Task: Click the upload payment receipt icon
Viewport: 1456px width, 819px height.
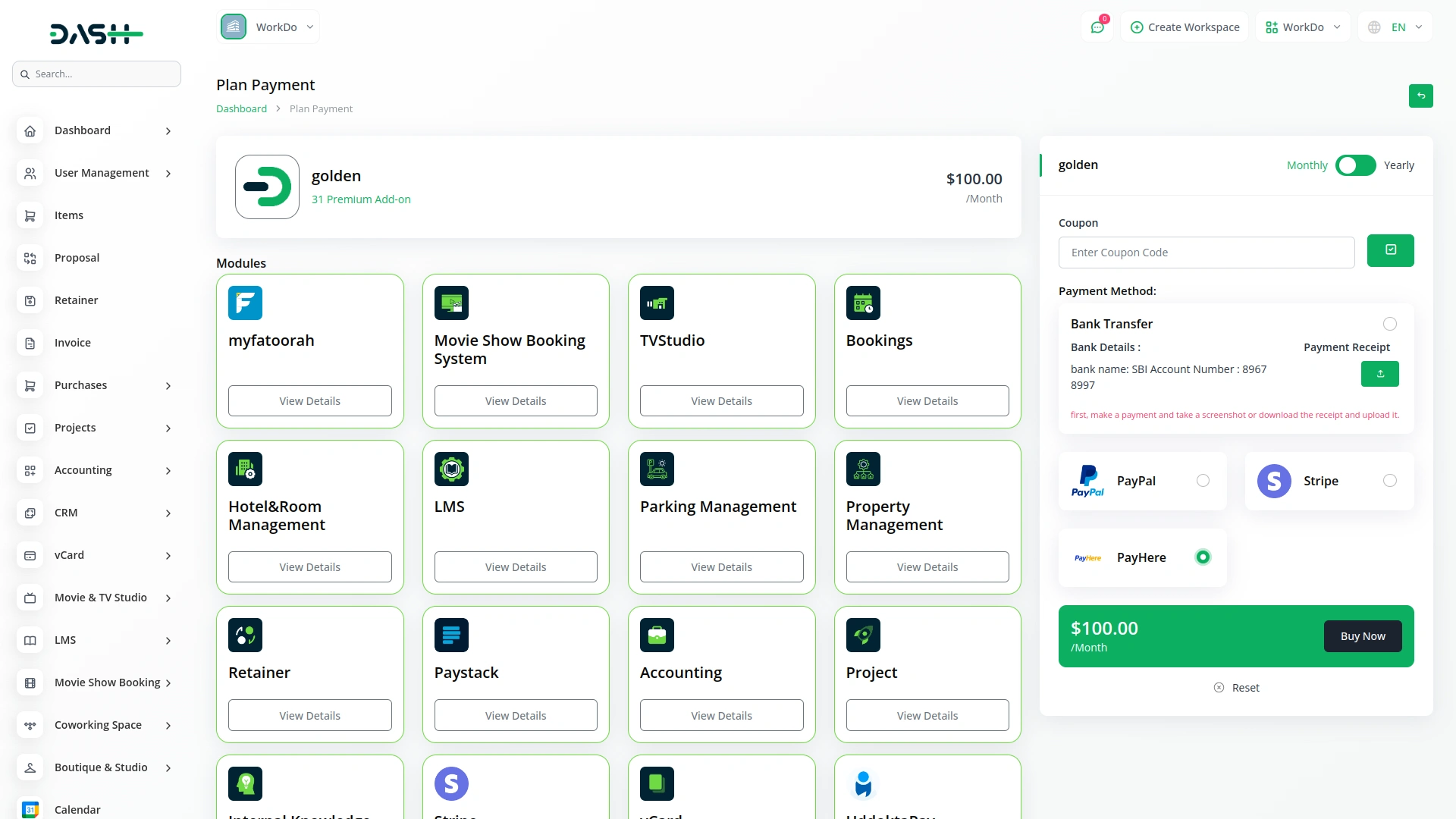Action: [x=1379, y=374]
